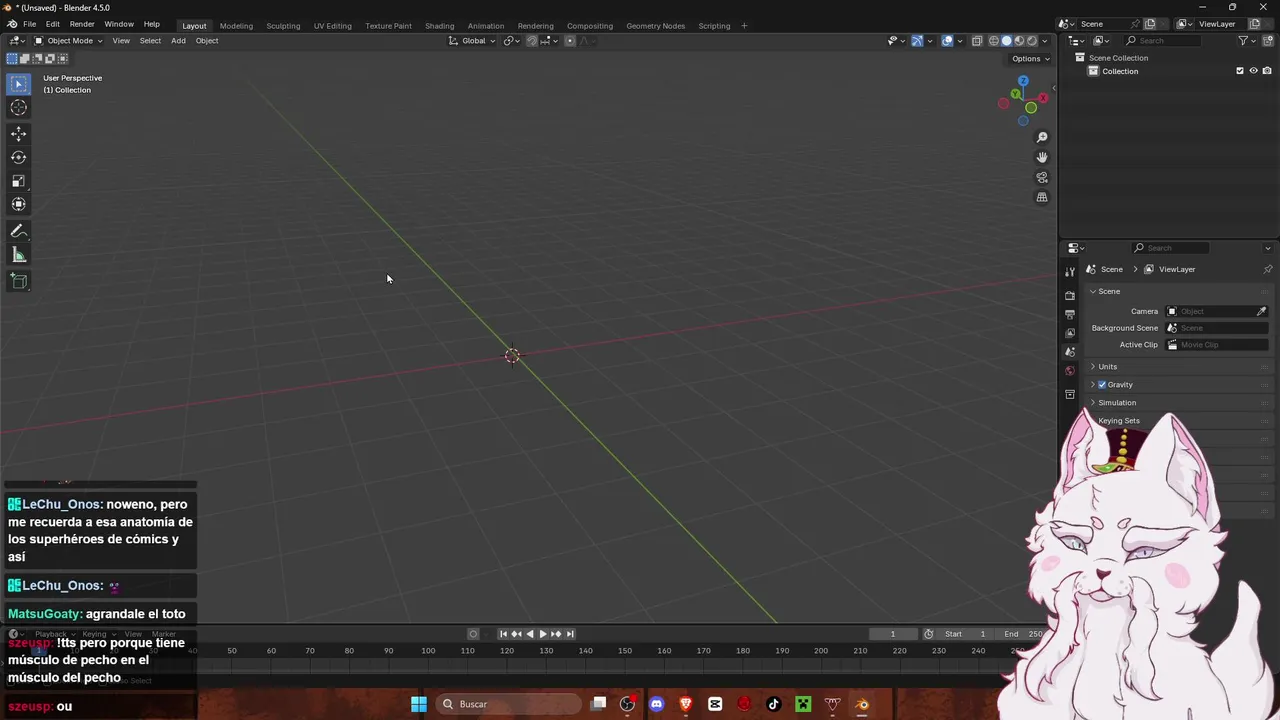Select the Annotate tool
The width and height of the screenshot is (1280, 720).
pos(18,231)
